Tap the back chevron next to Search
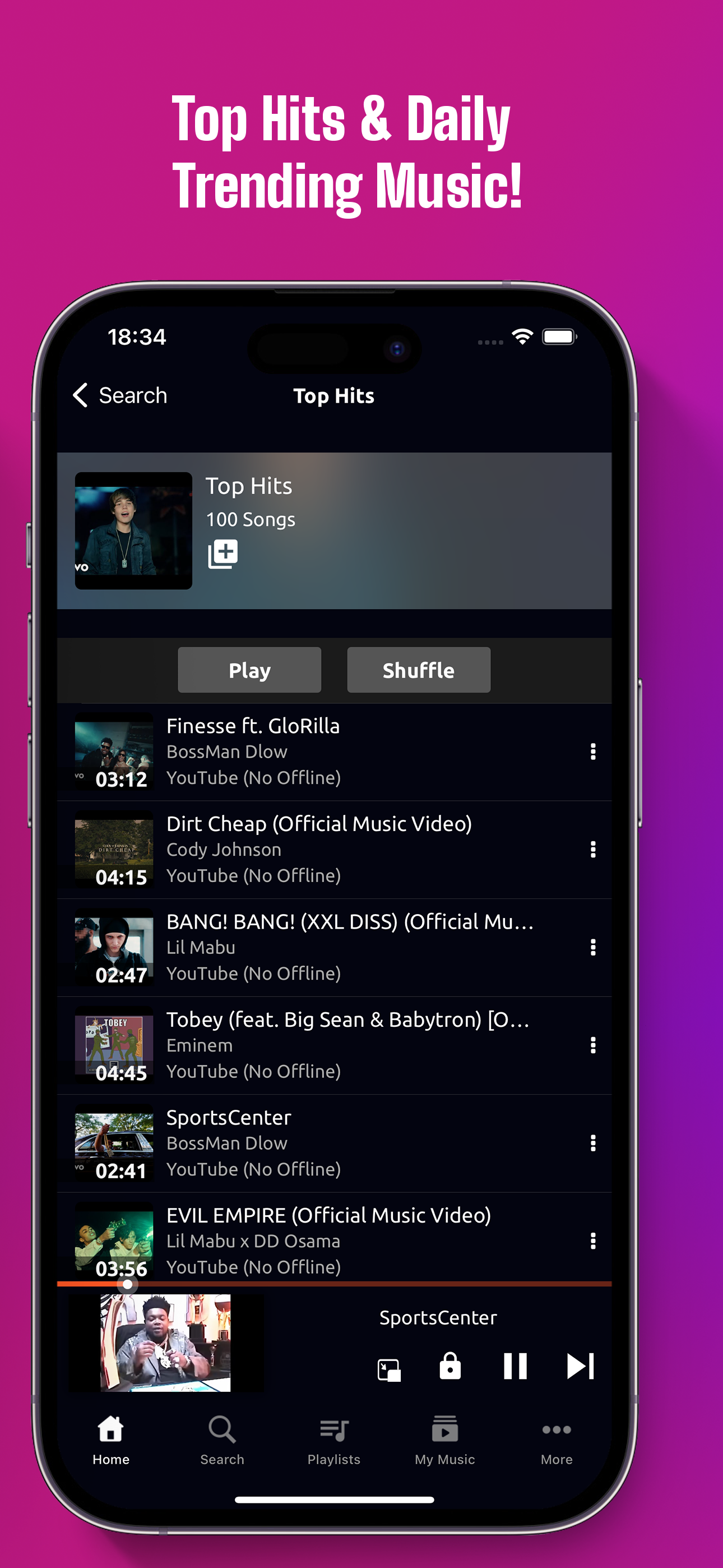Image resolution: width=723 pixels, height=1568 pixels. [81, 395]
